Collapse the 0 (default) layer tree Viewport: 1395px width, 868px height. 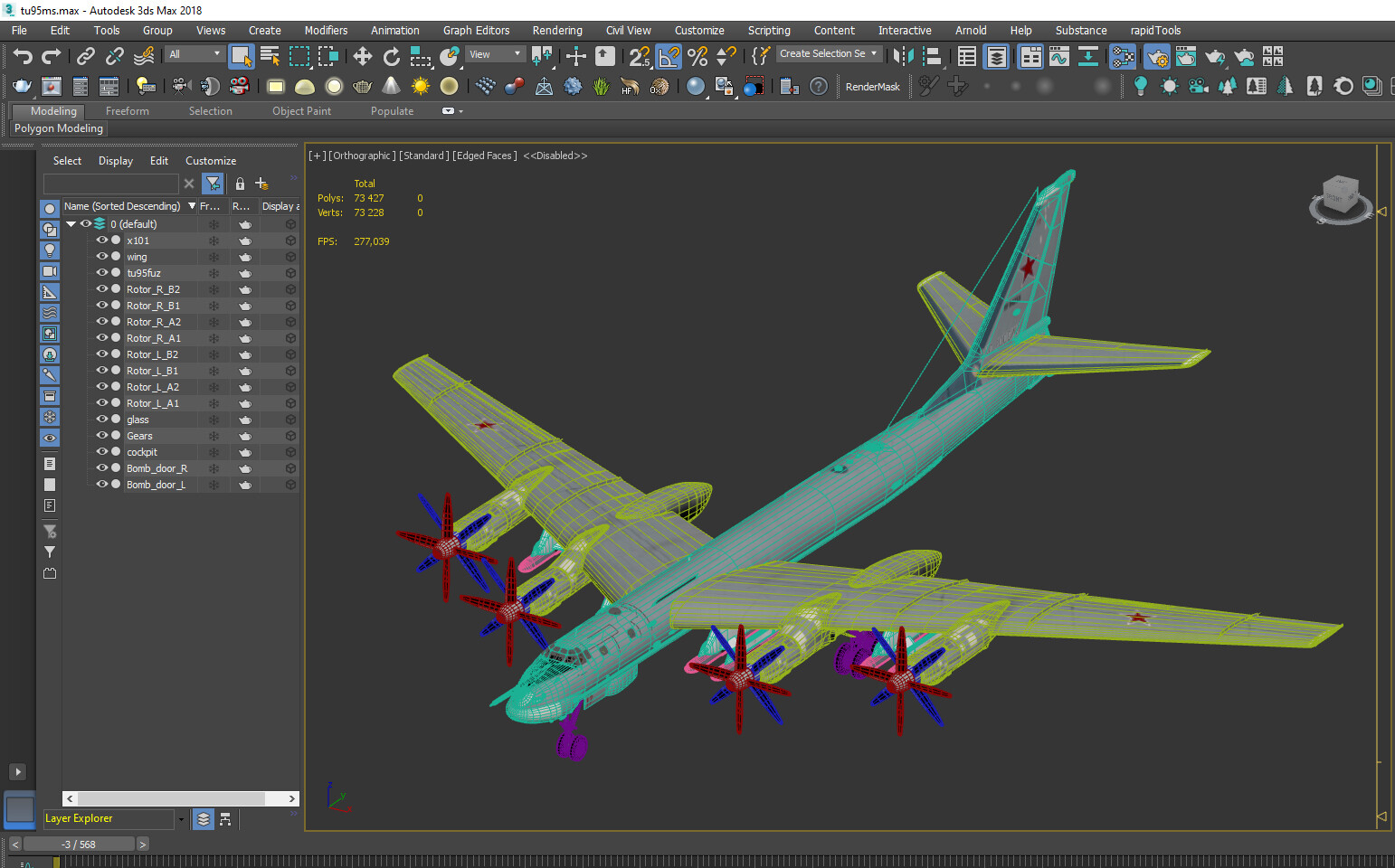[x=71, y=224]
